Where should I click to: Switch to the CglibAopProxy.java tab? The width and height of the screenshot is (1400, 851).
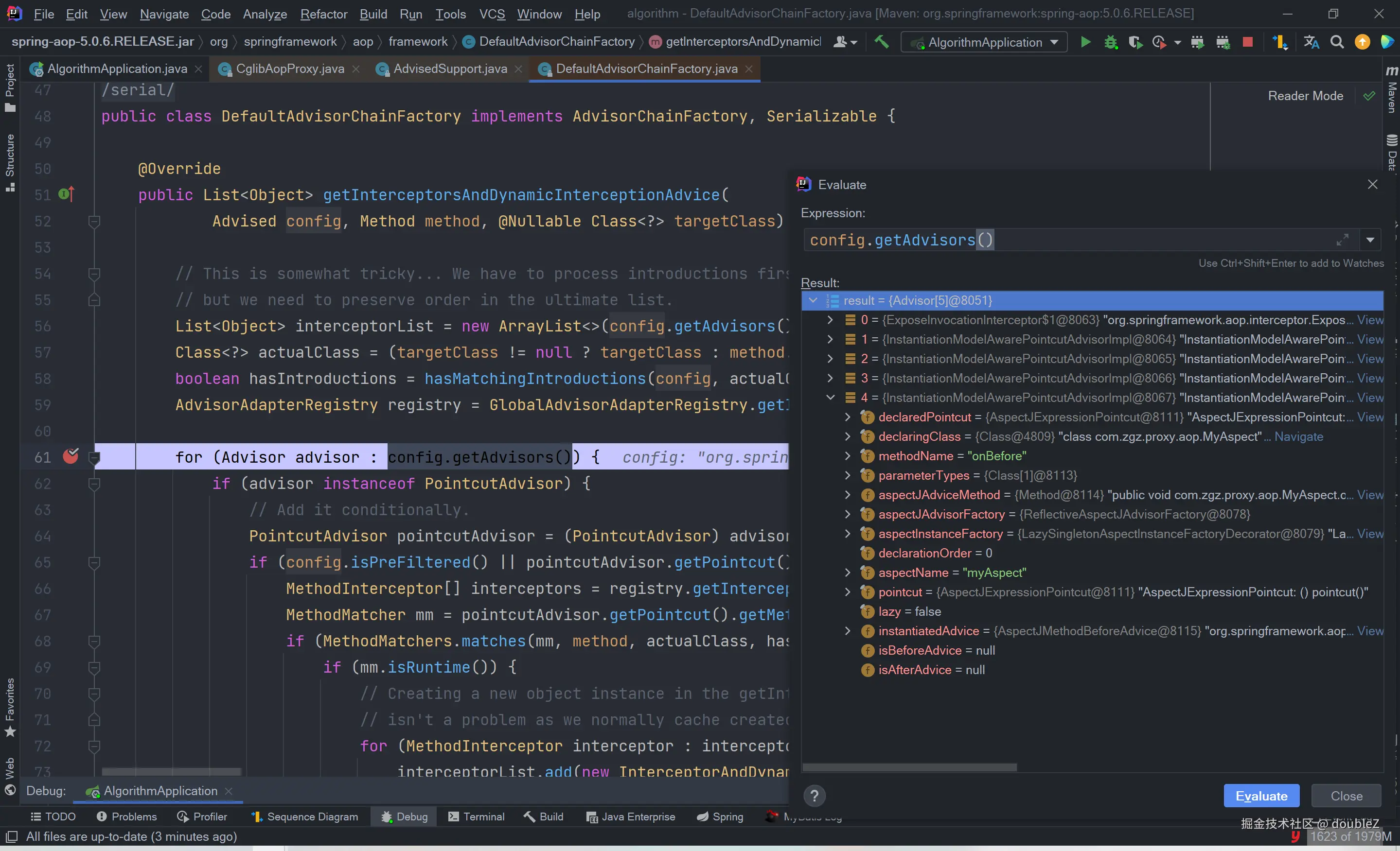[290, 69]
